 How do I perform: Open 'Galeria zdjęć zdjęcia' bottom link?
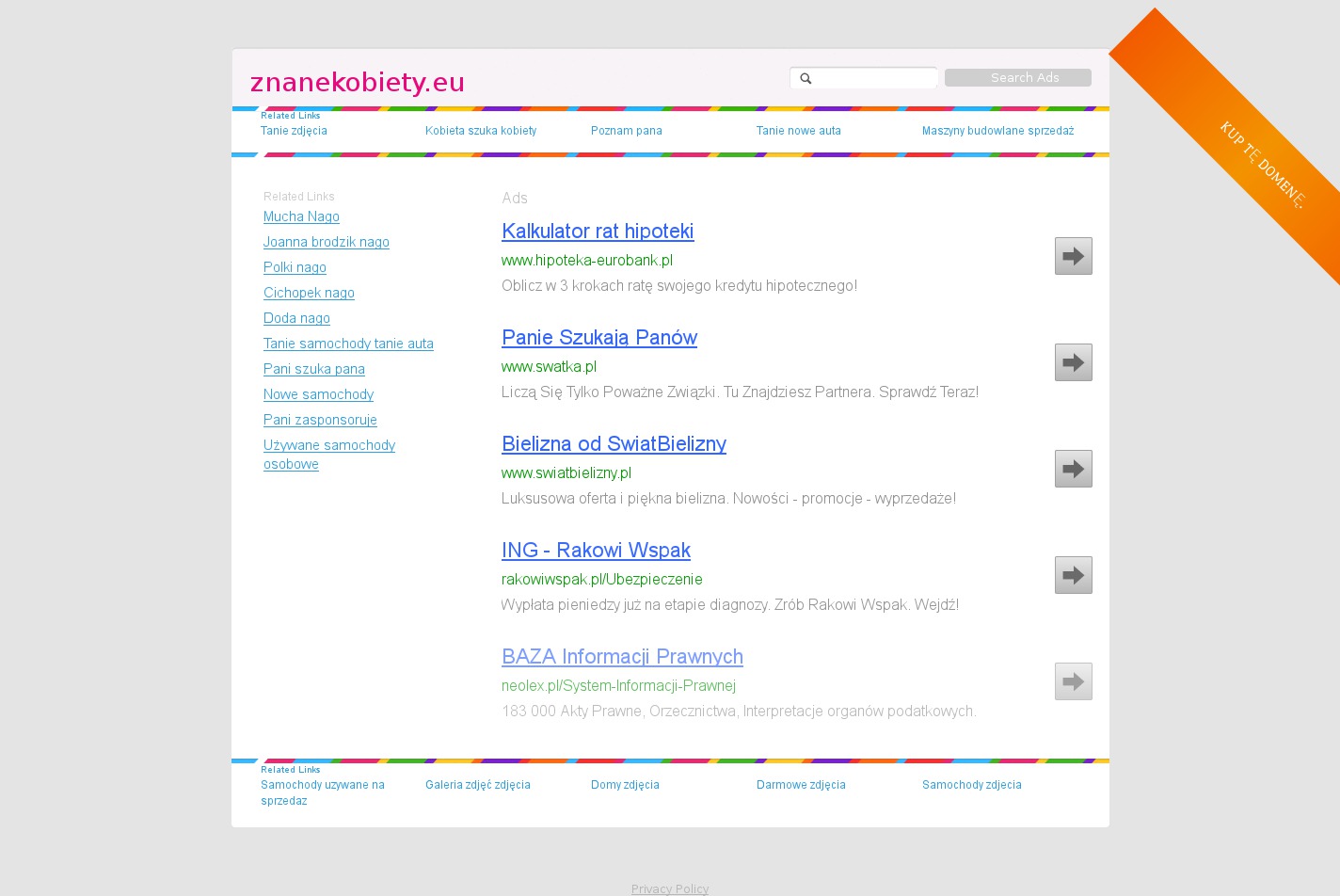point(478,785)
